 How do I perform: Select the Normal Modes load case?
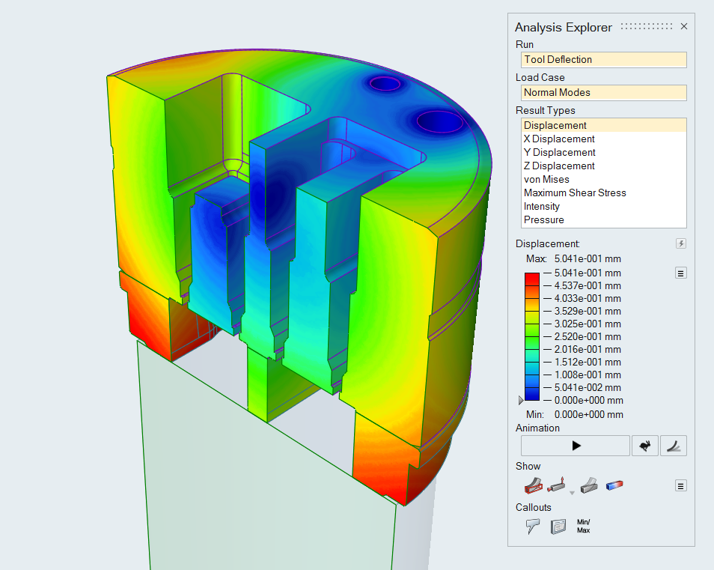pyautogui.click(x=603, y=92)
